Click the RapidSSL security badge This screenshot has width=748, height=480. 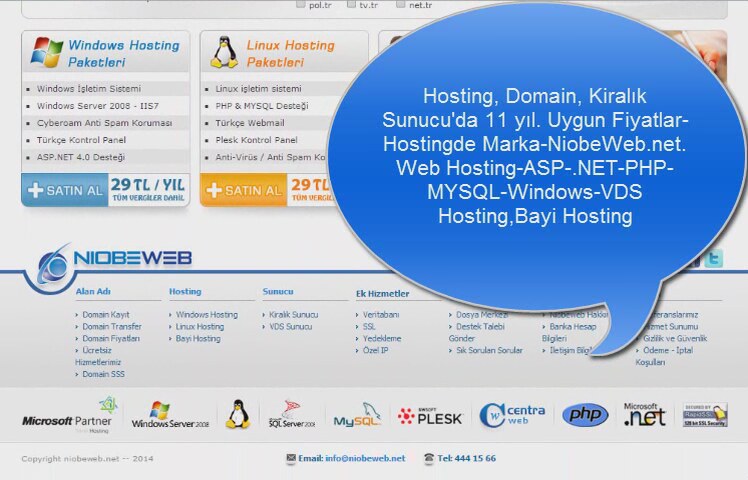click(705, 415)
